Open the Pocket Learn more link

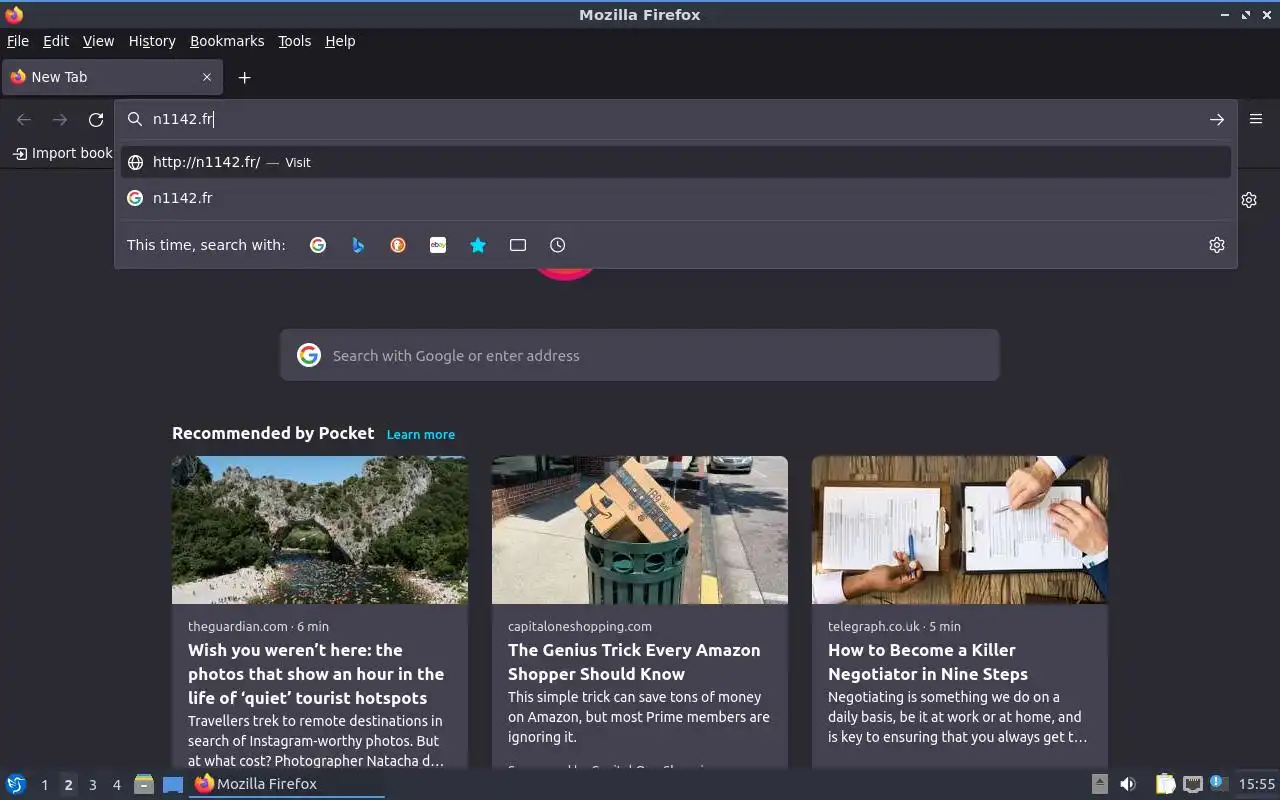coord(421,434)
